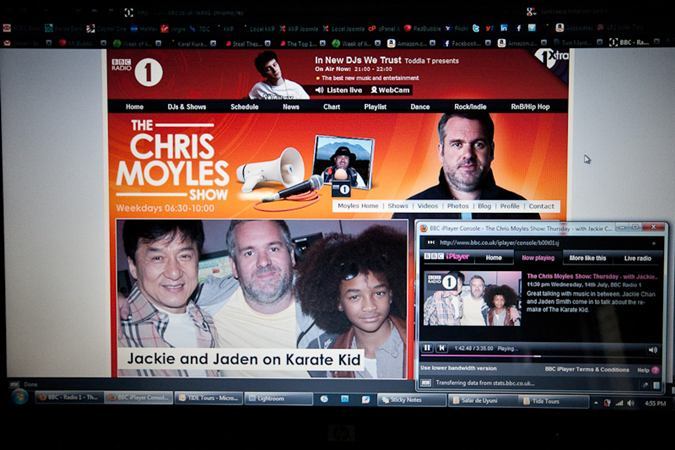Switch to the More like this tab
Image resolution: width=675 pixels, height=450 pixels.
tap(587, 258)
